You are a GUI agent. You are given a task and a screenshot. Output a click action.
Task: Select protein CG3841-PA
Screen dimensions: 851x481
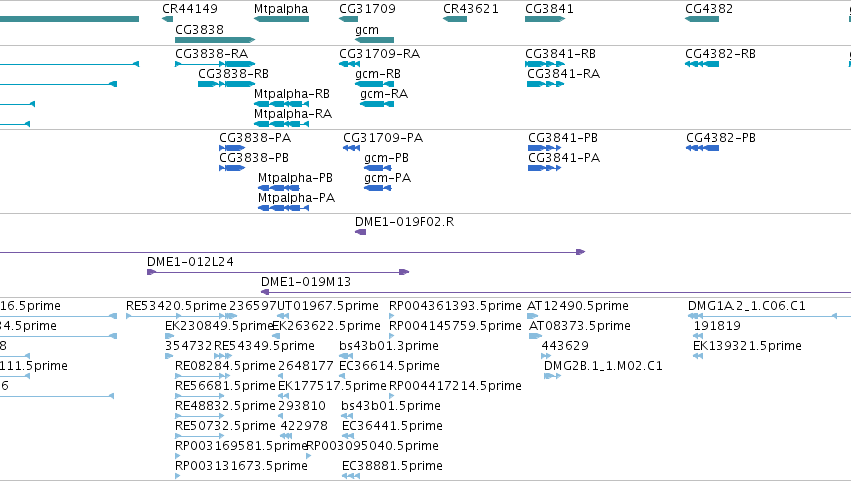point(564,158)
